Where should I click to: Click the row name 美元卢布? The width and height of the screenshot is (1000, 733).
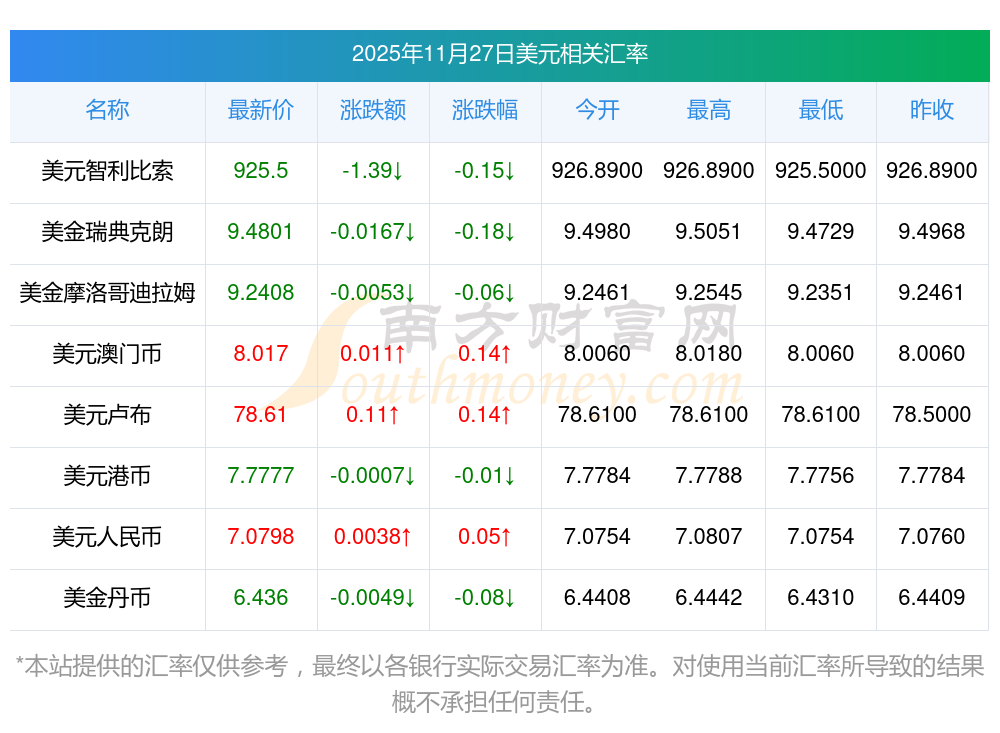107,415
